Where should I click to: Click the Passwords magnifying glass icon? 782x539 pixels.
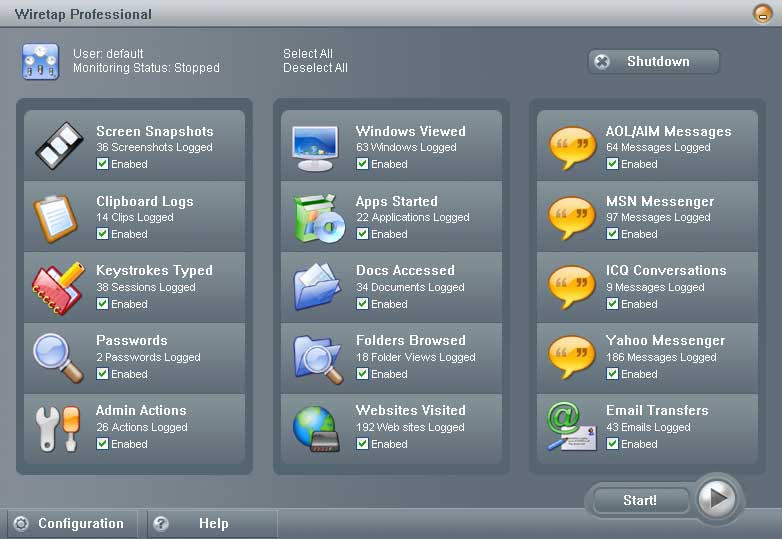click(x=58, y=358)
